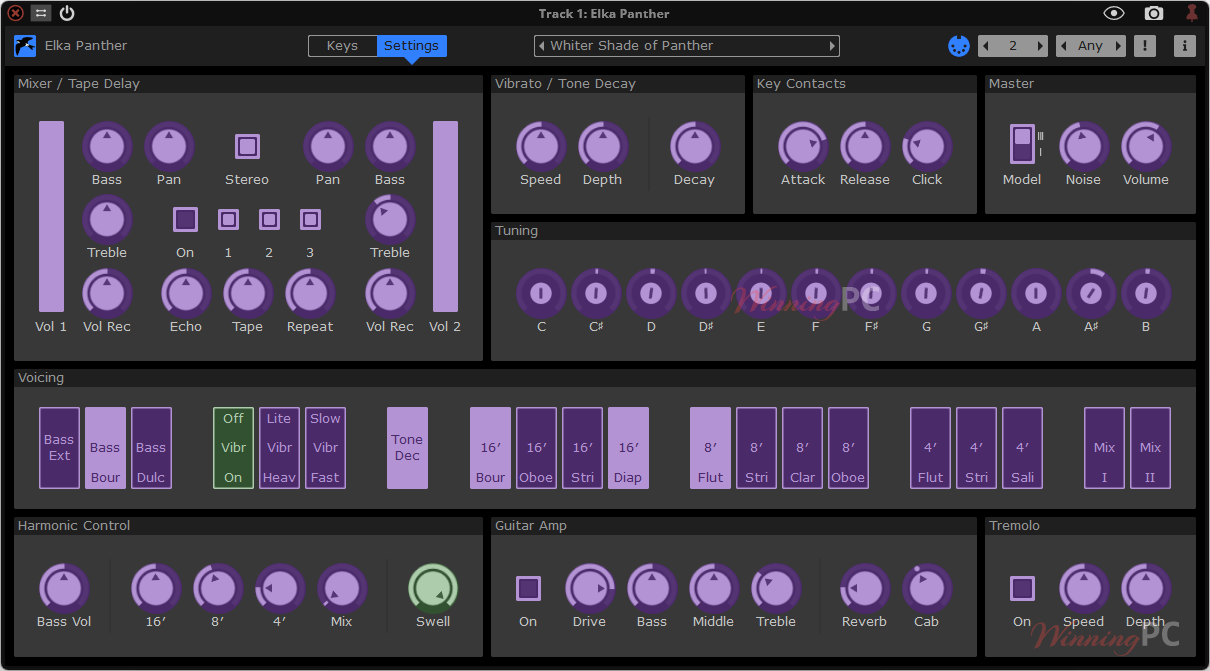
Task: Click the exclamation mark panic button
Action: coord(1144,46)
